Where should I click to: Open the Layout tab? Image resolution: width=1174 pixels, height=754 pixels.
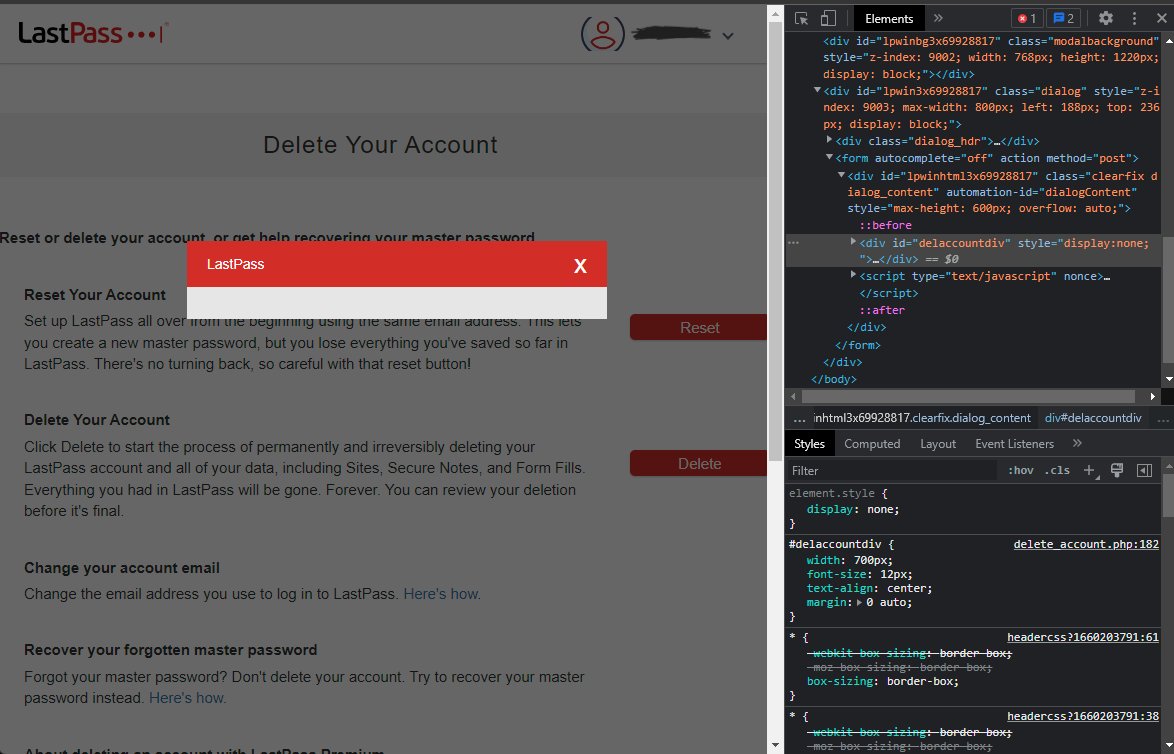coord(937,444)
